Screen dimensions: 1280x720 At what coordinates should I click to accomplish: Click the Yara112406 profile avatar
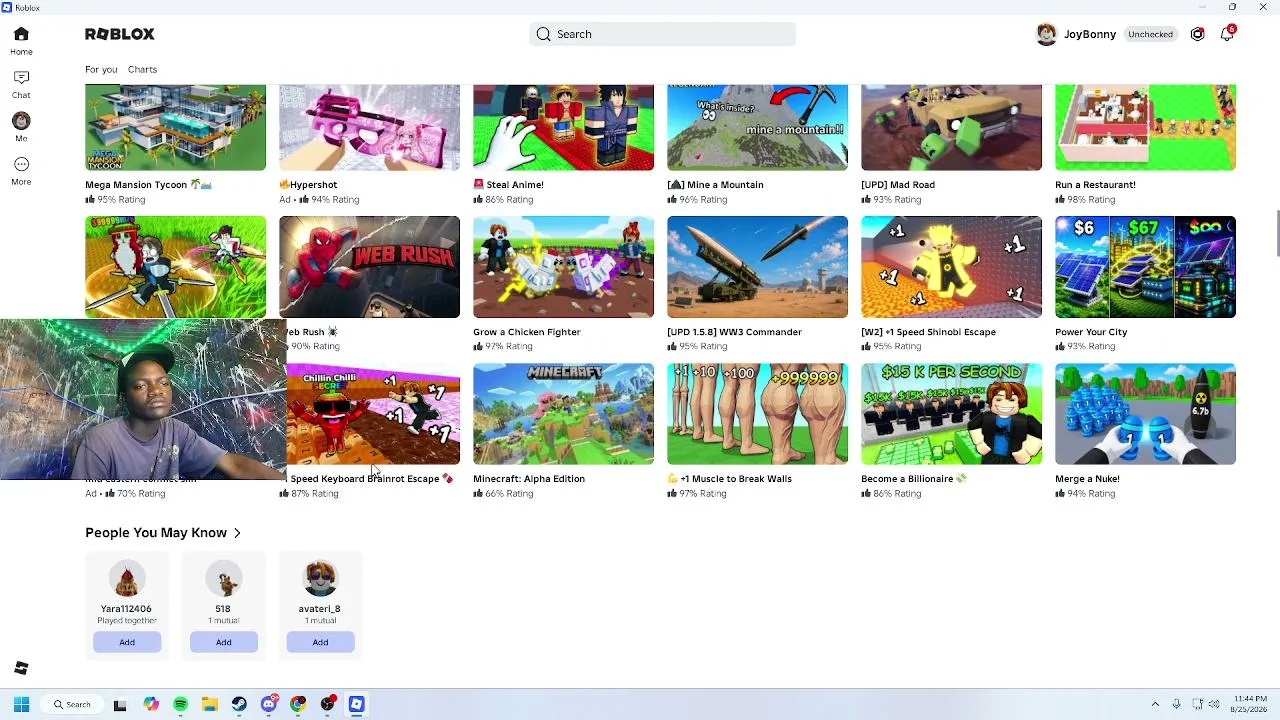[126, 579]
